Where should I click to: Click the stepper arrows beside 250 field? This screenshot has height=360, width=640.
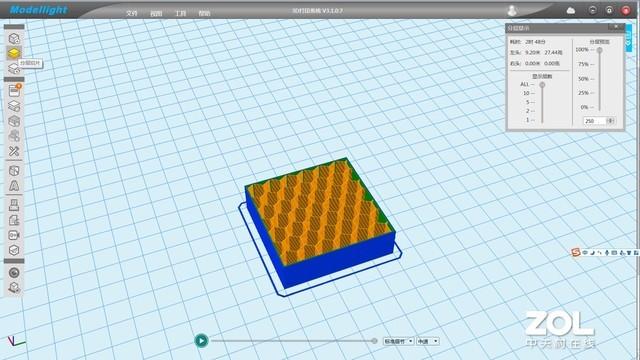[610, 121]
